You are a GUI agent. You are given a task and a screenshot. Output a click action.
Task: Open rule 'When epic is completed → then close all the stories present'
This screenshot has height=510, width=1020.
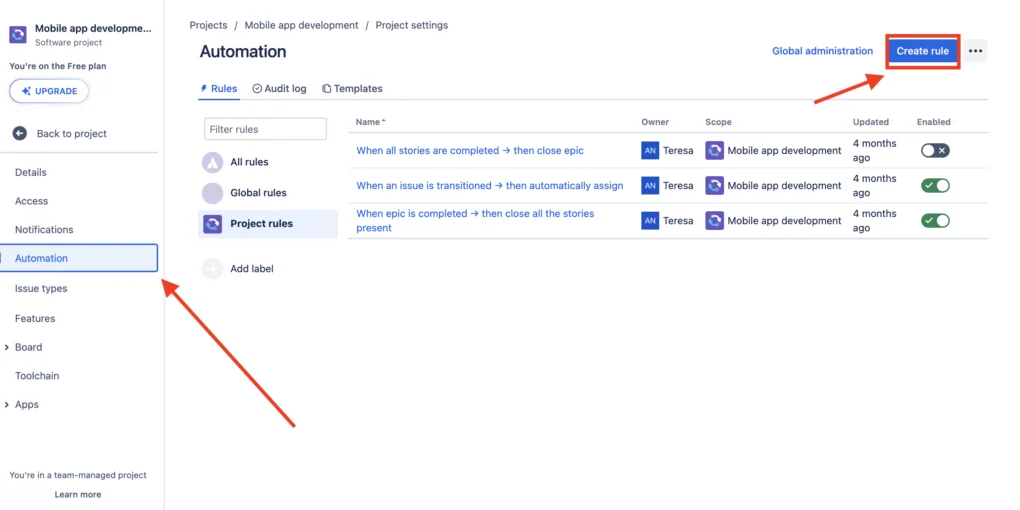point(476,221)
